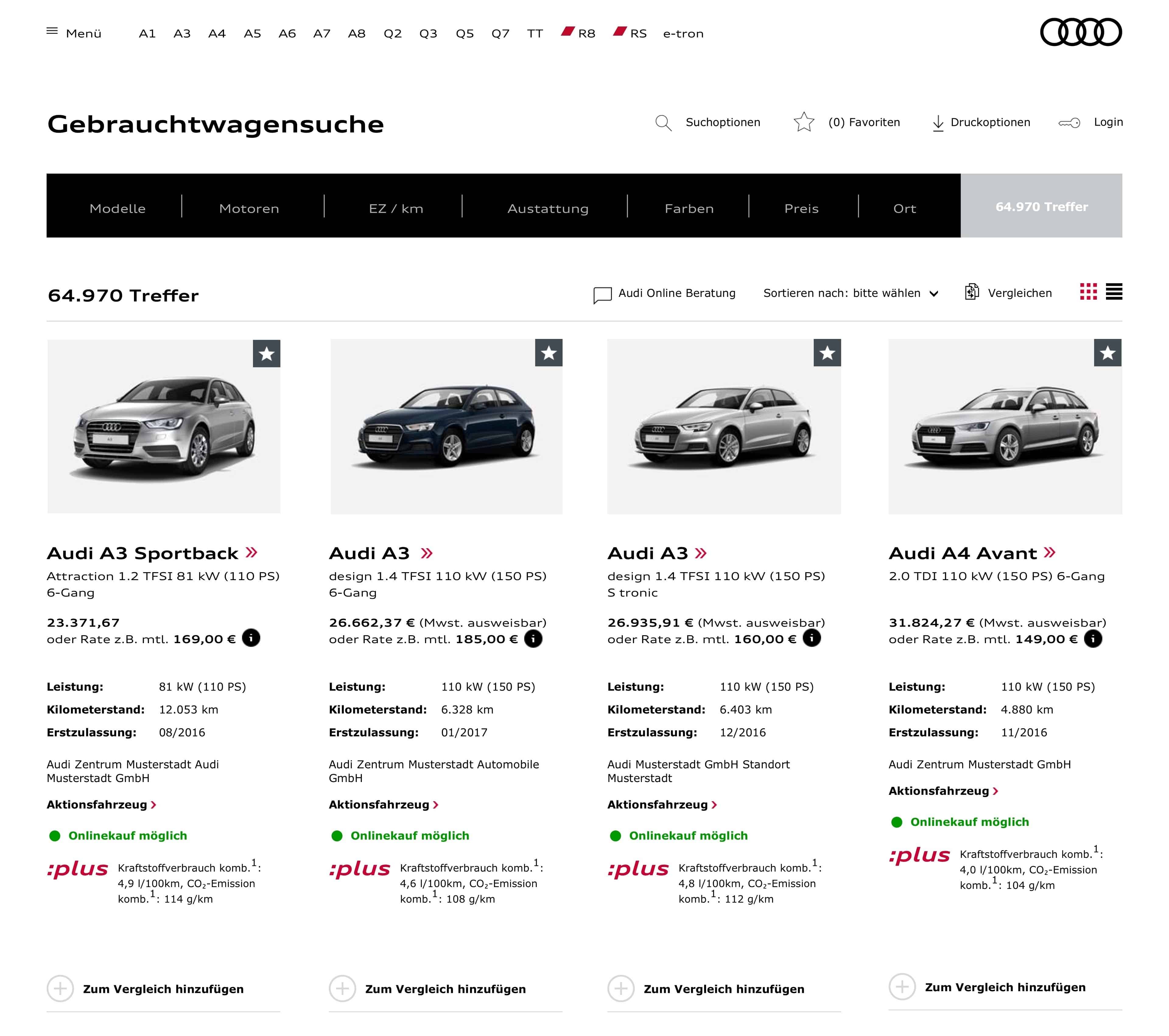Click the Druckoptionen download arrow icon

[938, 123]
